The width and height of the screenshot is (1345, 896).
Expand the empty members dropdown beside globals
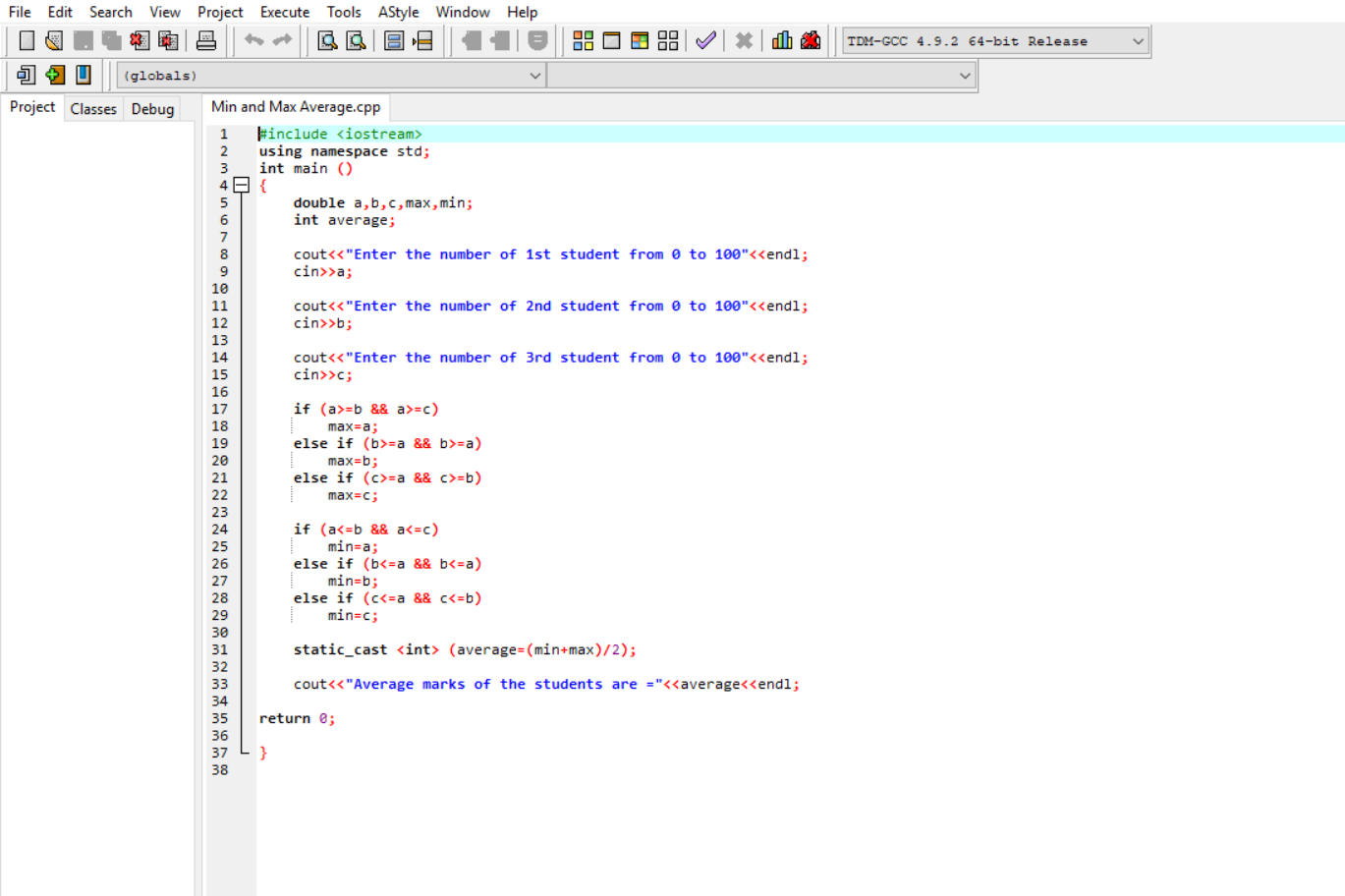[761, 76]
